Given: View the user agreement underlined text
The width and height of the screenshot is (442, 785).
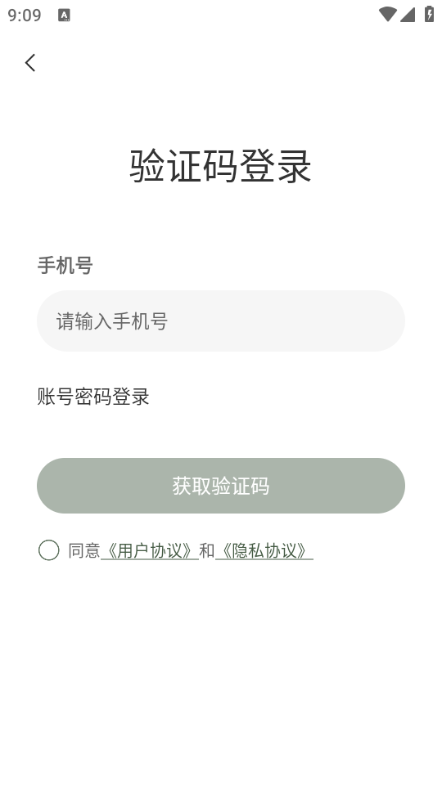Looking at the screenshot, I should coord(150,551).
